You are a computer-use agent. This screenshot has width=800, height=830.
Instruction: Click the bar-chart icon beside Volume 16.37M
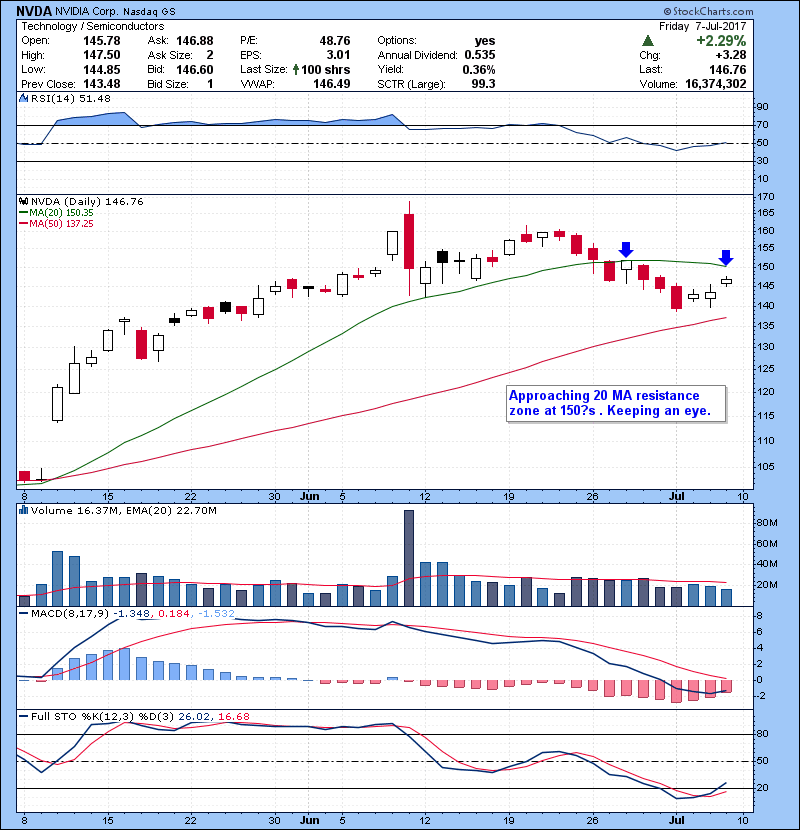(x=23, y=510)
